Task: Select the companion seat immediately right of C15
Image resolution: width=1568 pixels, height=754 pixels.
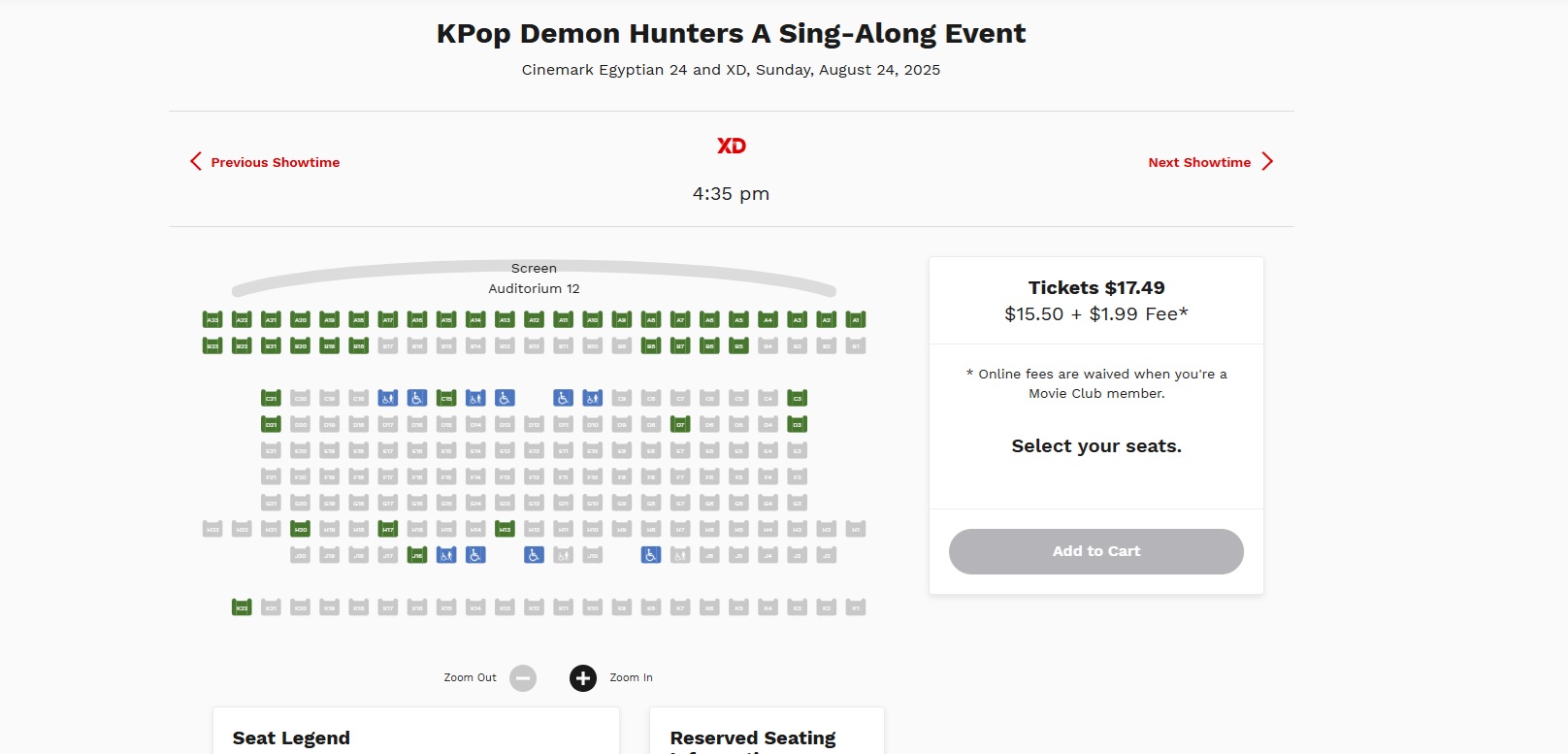Action: tap(475, 398)
